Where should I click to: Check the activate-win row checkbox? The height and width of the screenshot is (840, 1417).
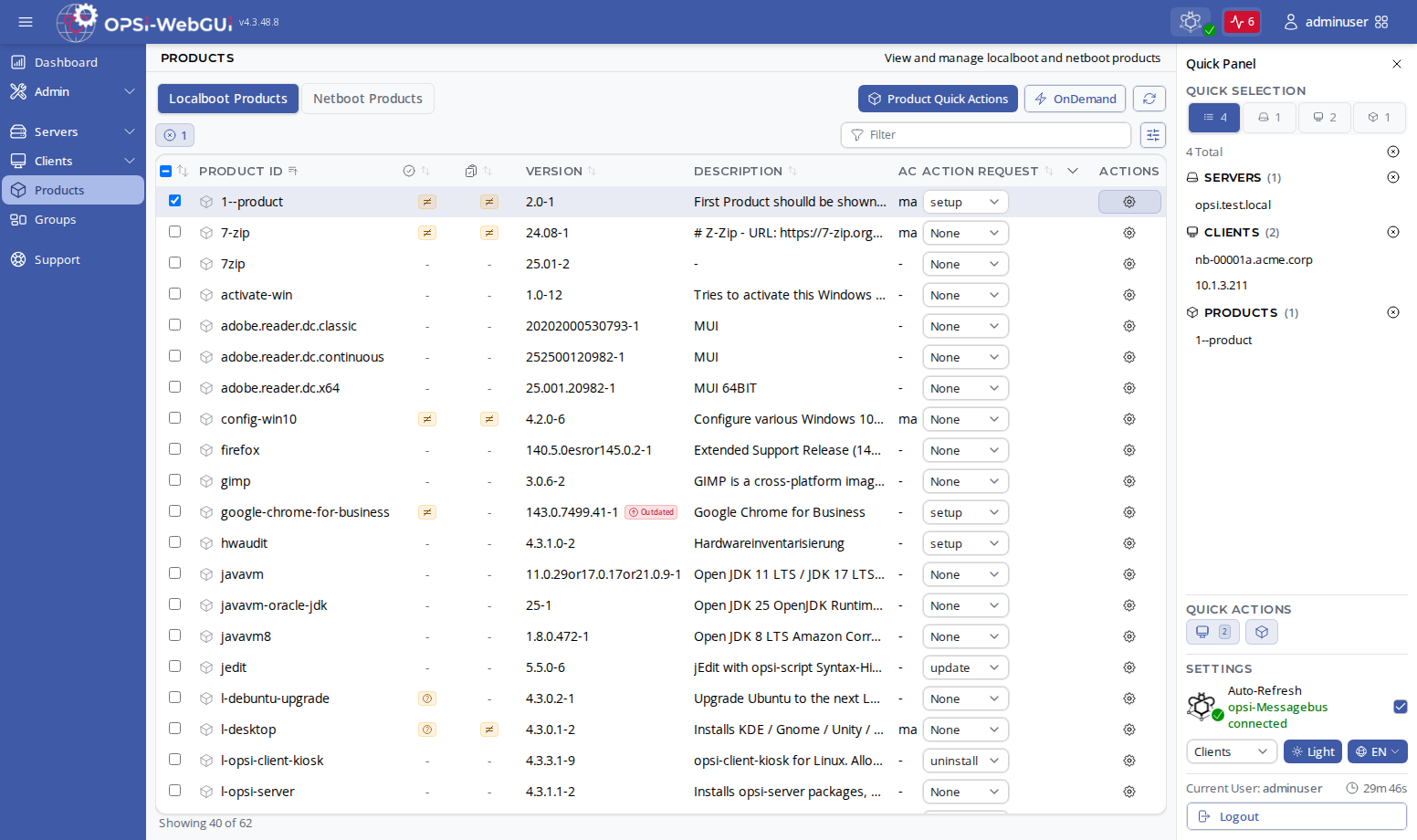pos(175,294)
